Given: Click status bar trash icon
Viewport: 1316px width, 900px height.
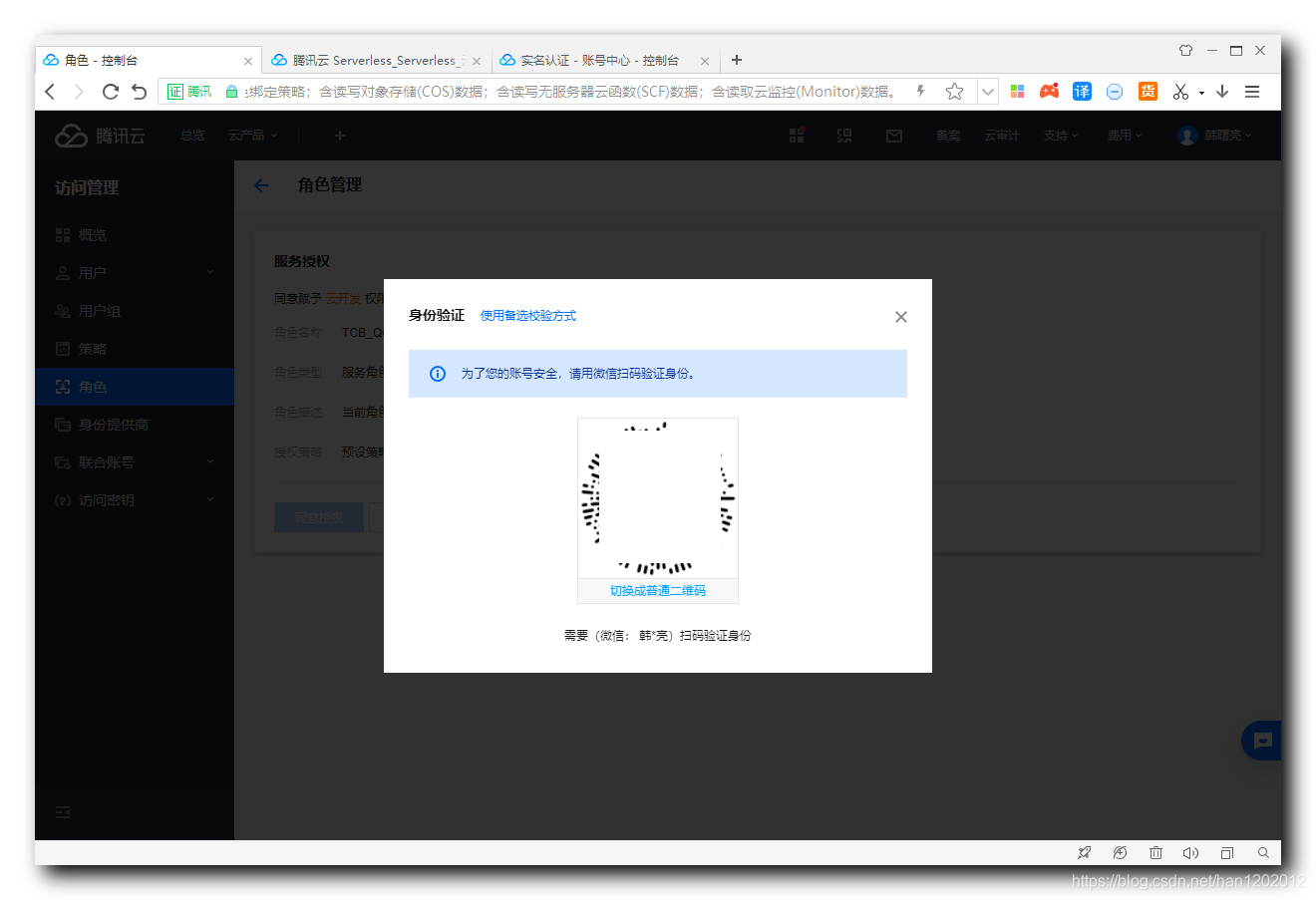Looking at the screenshot, I should coord(1155,853).
